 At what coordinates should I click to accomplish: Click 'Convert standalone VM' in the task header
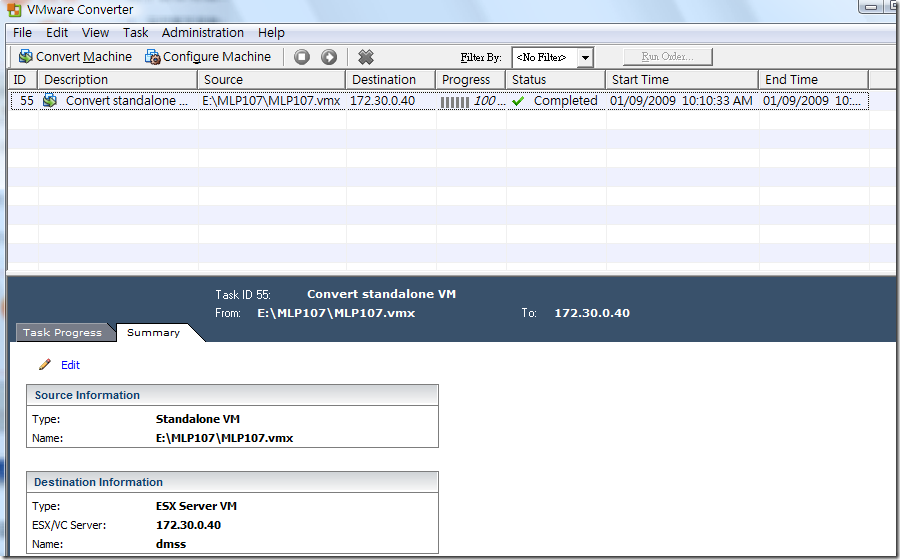pyautogui.click(x=381, y=294)
